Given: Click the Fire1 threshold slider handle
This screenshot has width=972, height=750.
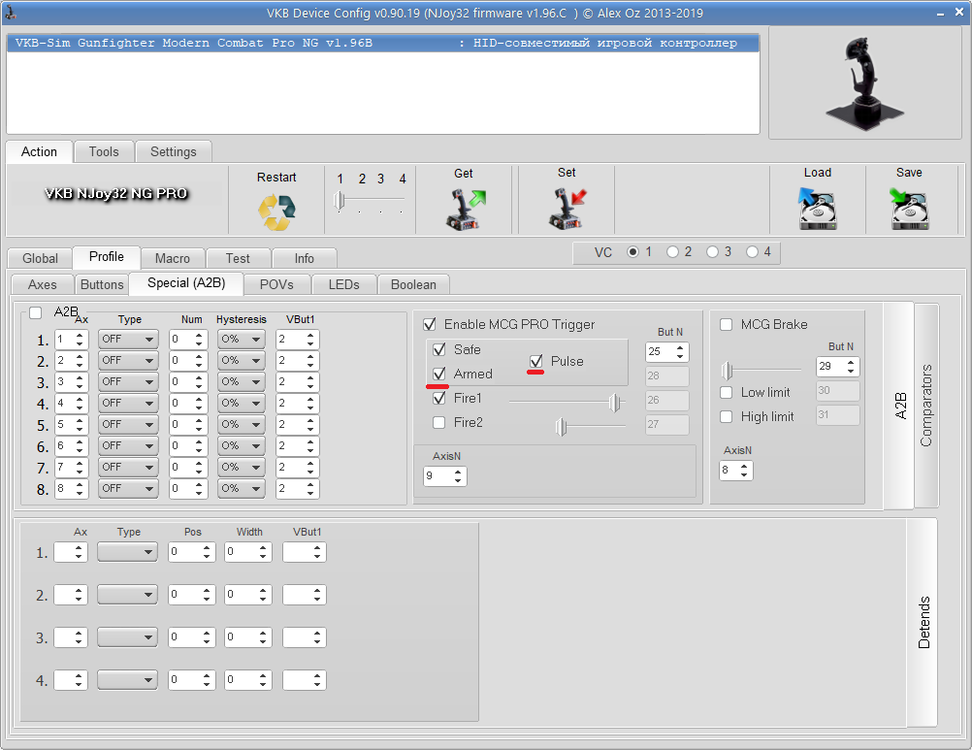Looking at the screenshot, I should pyautogui.click(x=614, y=403).
